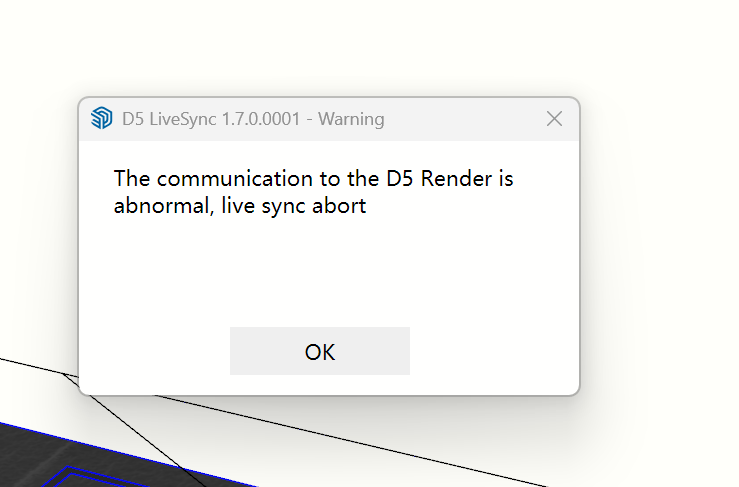This screenshot has height=487, width=739.
Task: Click the "abnormal, live sync abort" line
Action: pyautogui.click(x=240, y=207)
